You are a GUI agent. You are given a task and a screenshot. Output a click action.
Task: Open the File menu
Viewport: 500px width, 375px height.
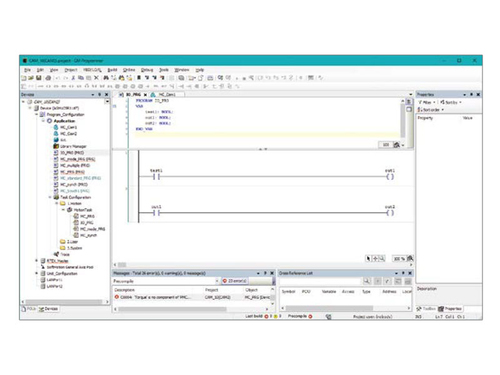point(28,70)
